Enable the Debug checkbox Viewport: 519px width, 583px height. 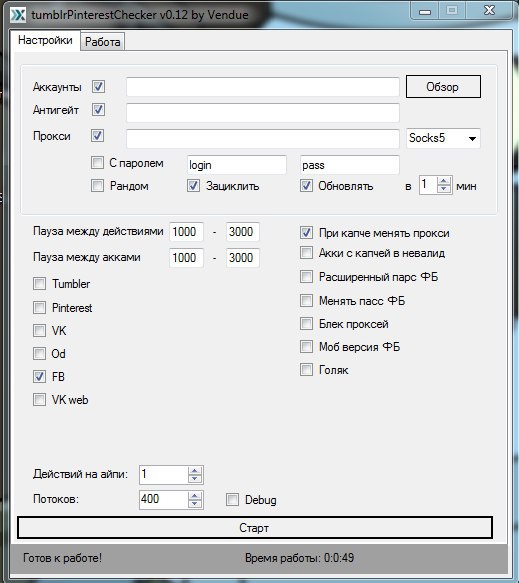coord(232,499)
